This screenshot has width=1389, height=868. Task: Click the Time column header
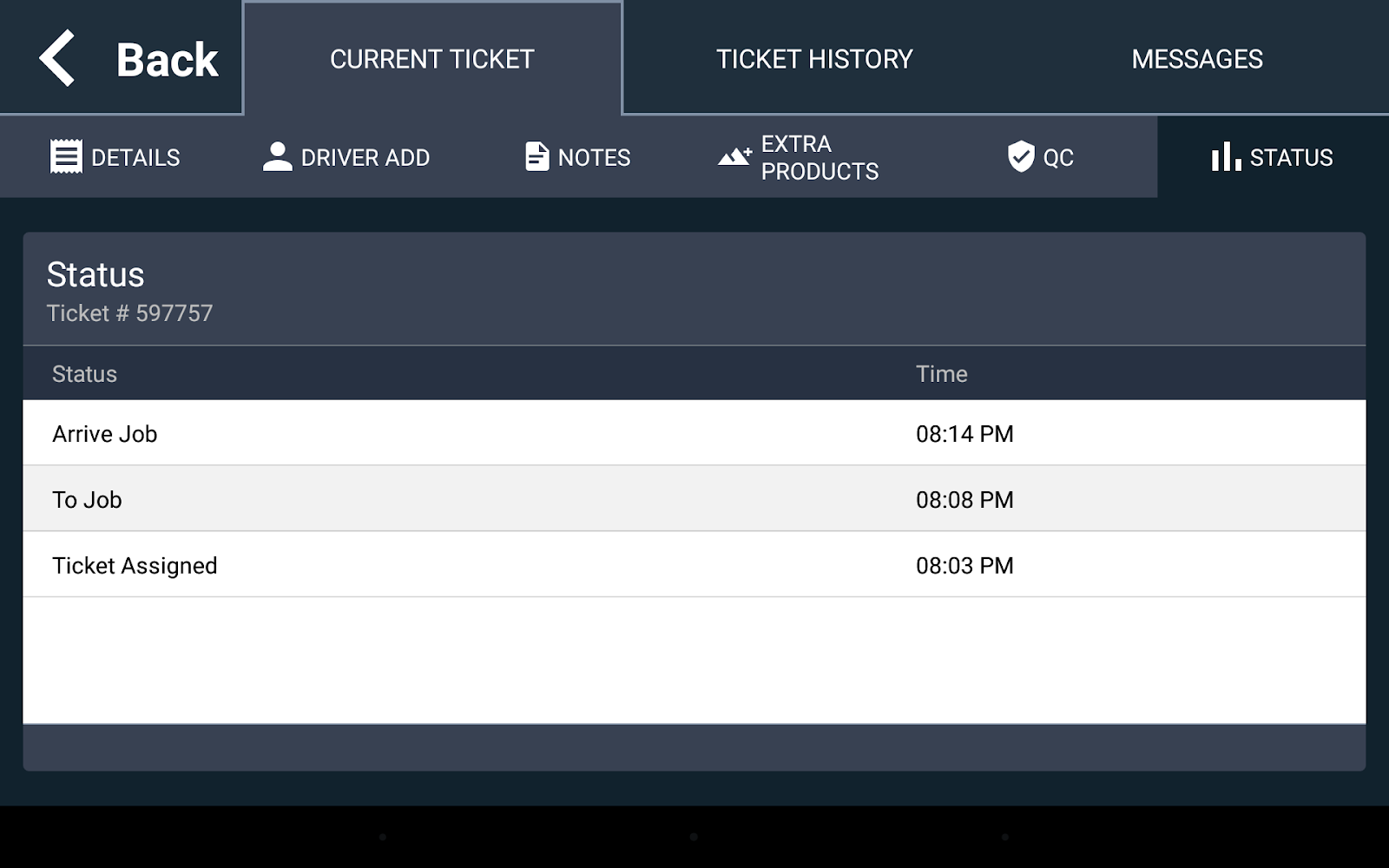coord(942,373)
